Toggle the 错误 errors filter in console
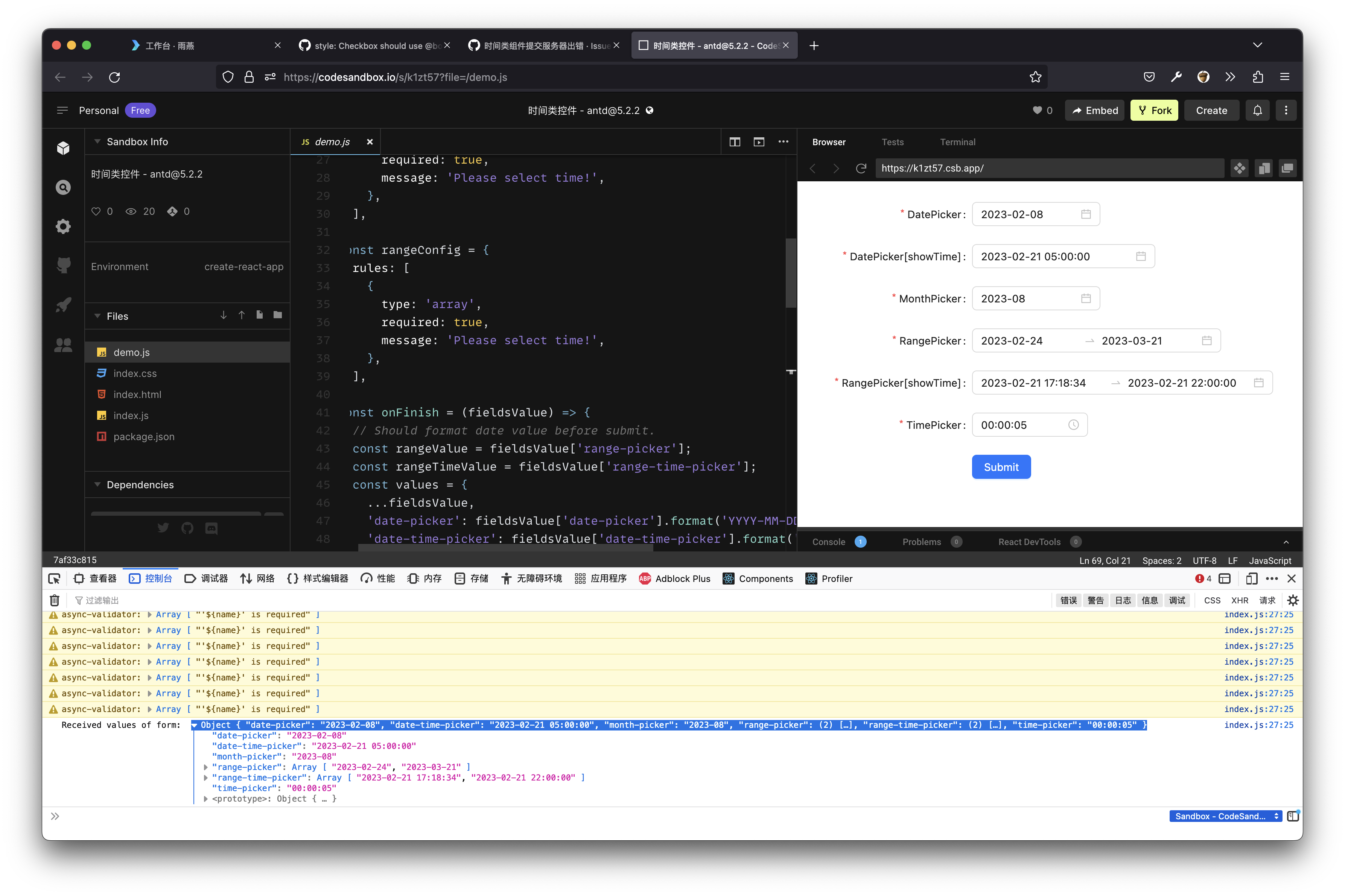The width and height of the screenshot is (1345, 896). pos(1068,600)
